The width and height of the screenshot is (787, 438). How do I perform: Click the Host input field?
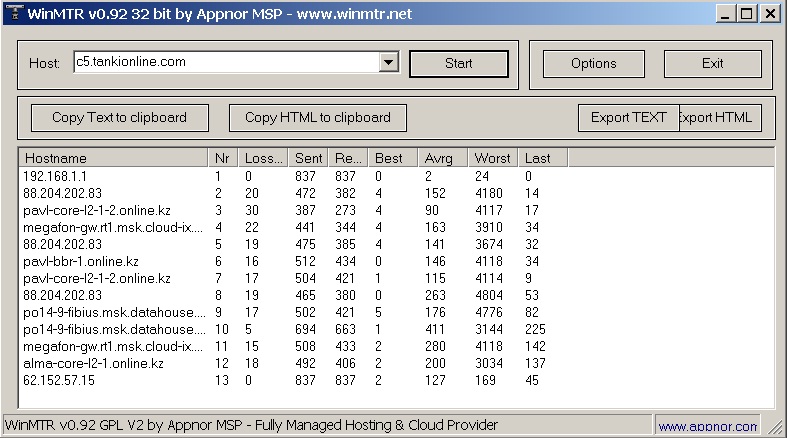pyautogui.click(x=225, y=63)
